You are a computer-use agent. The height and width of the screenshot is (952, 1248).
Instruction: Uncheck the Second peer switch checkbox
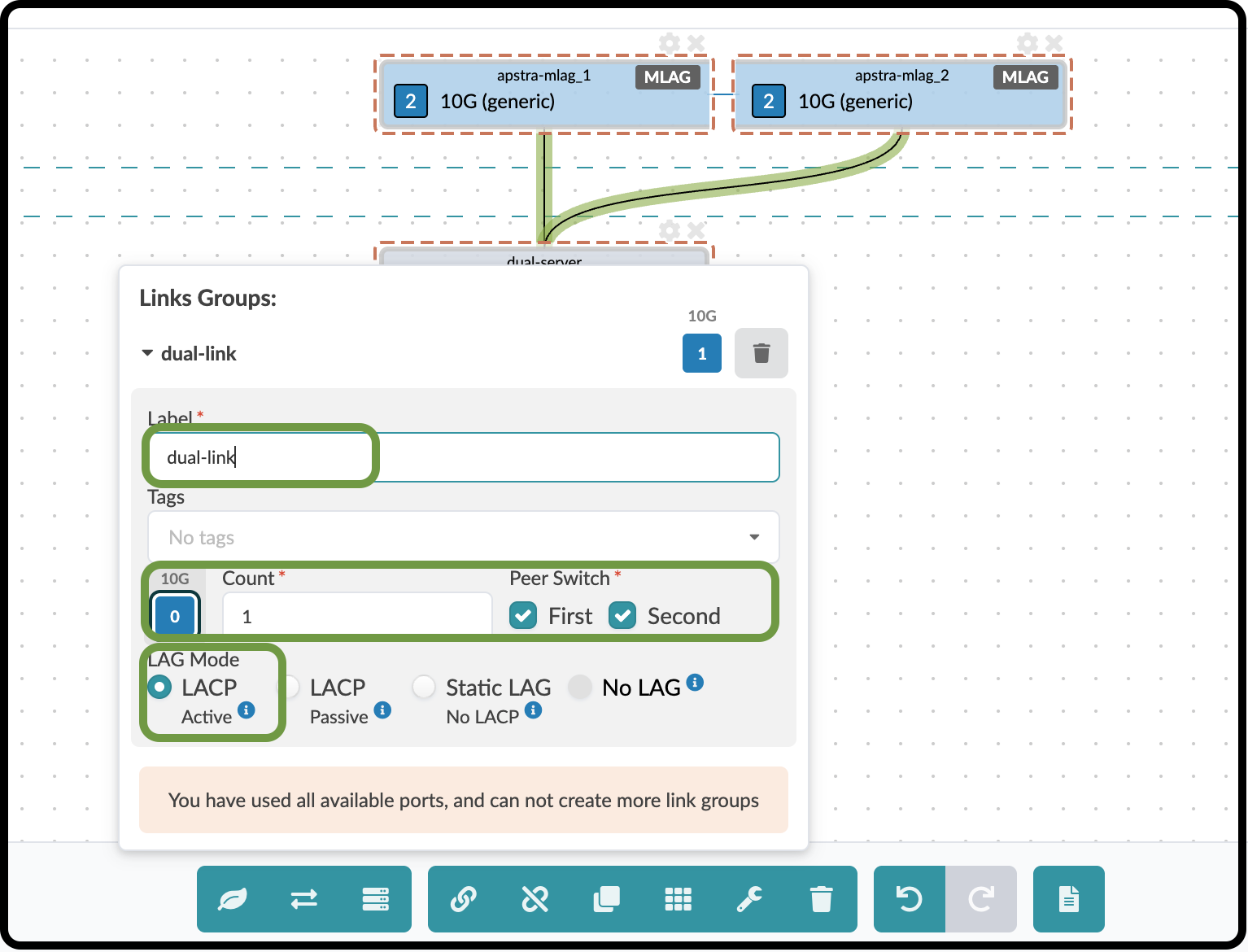[623, 616]
